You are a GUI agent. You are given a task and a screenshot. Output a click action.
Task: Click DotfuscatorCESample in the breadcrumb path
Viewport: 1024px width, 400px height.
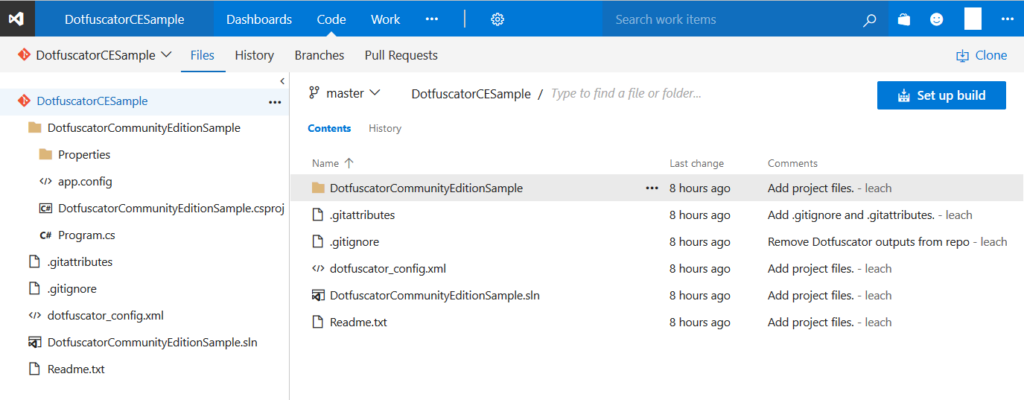[x=471, y=94]
